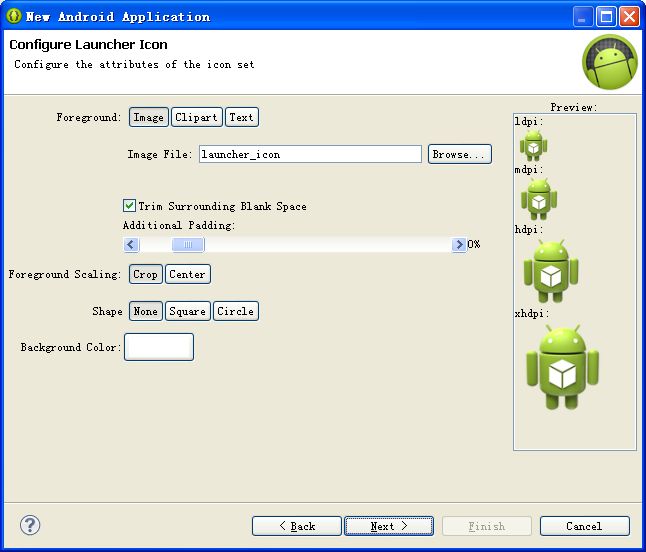Click the Browse... button
The width and height of the screenshot is (646, 552).
pyautogui.click(x=460, y=154)
